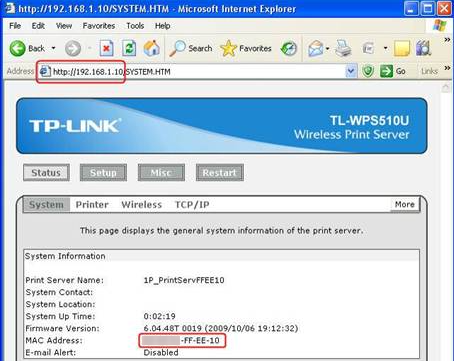454x364 pixels.
Task: Click the TP-LINK logo
Action: [75, 126]
